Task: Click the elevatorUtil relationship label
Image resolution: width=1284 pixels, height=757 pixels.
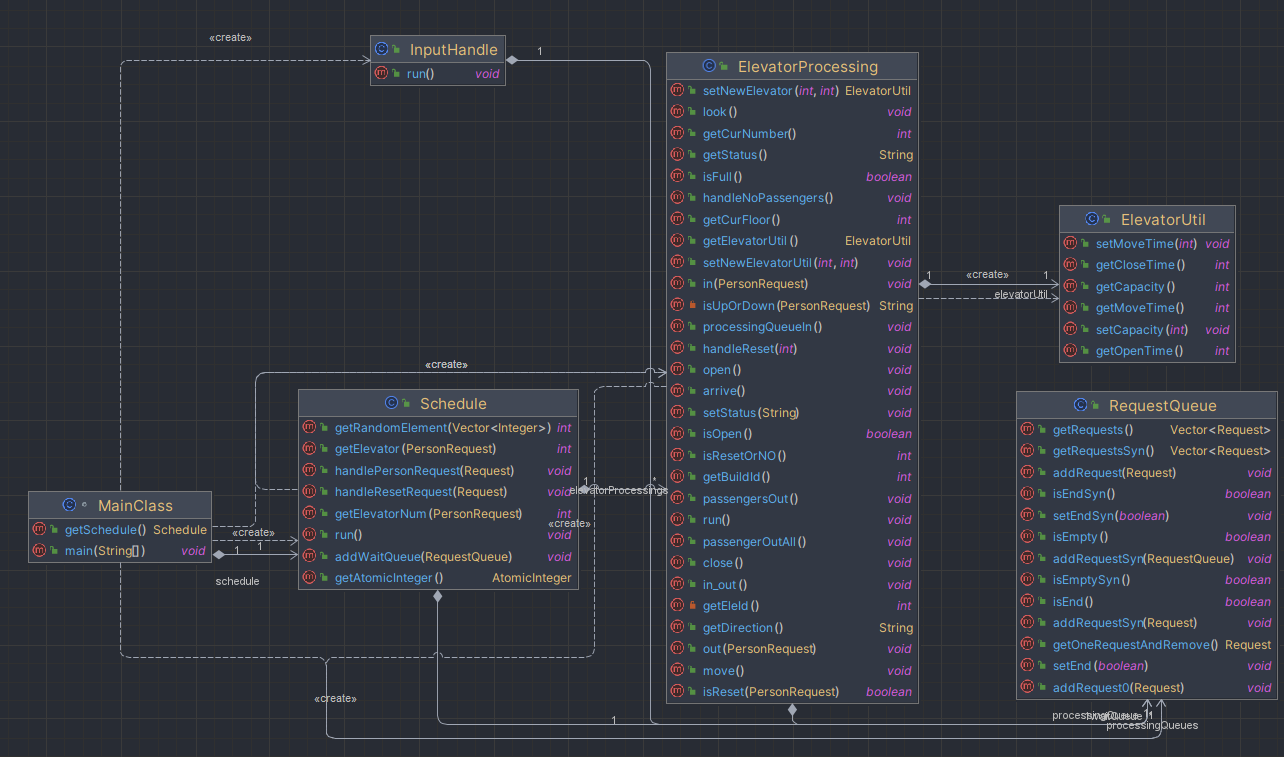Action: (1020, 294)
